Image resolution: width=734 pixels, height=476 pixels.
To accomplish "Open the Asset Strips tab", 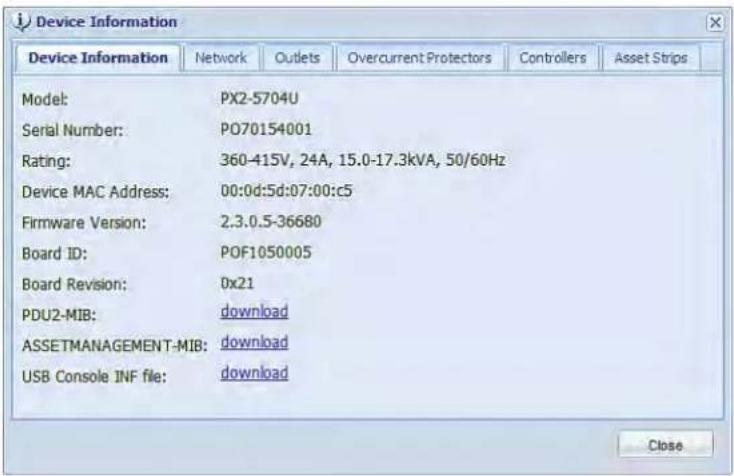I will coord(651,58).
